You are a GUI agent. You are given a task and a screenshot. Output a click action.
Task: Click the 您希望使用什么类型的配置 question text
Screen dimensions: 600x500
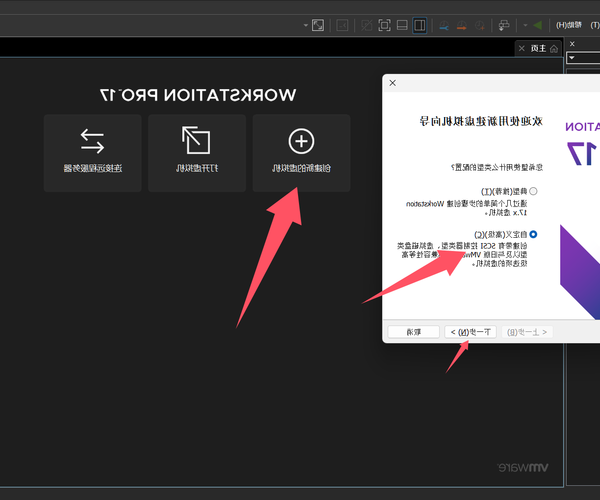pyautogui.click(x=497, y=167)
